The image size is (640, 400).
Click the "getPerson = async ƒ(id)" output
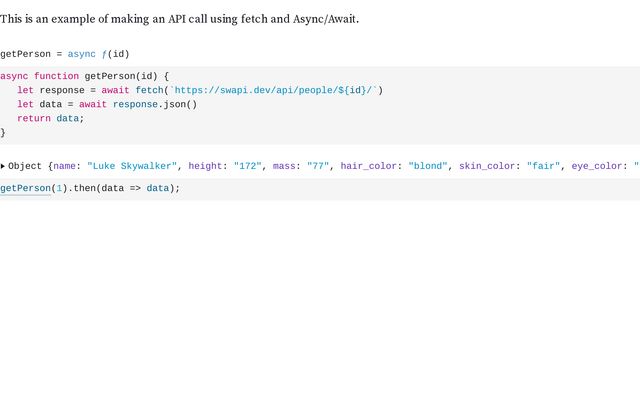coord(65,54)
